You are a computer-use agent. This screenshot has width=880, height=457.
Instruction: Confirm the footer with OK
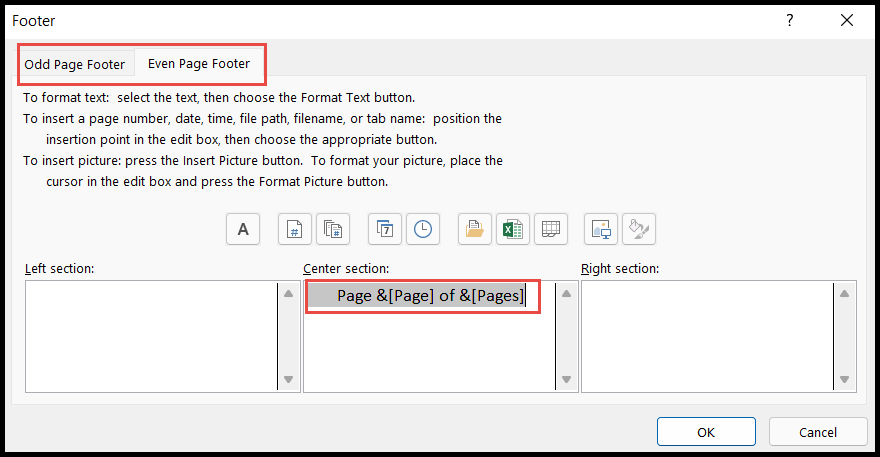(706, 432)
